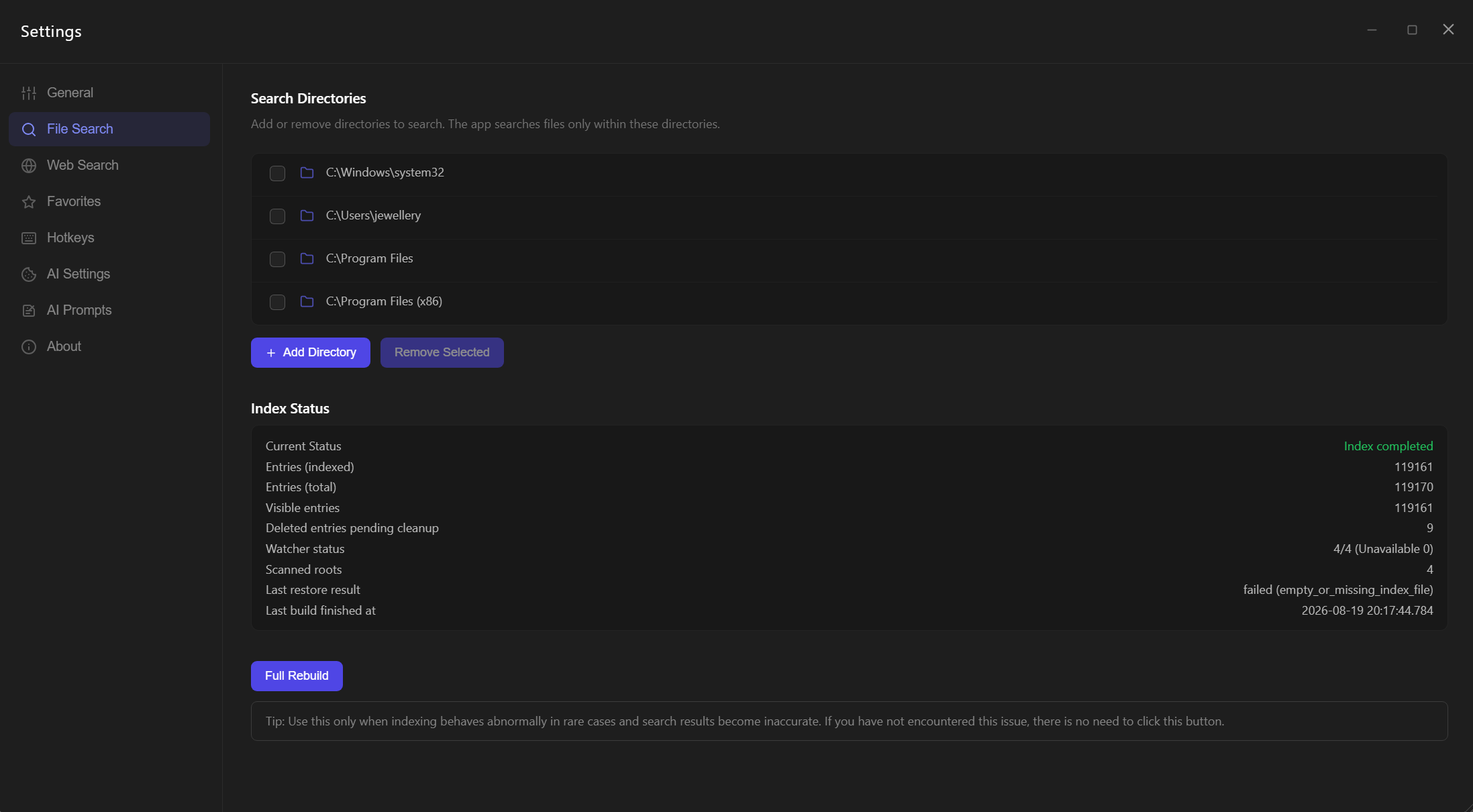The height and width of the screenshot is (812, 1473).
Task: Open the Hotkeys settings page
Action: click(x=109, y=238)
